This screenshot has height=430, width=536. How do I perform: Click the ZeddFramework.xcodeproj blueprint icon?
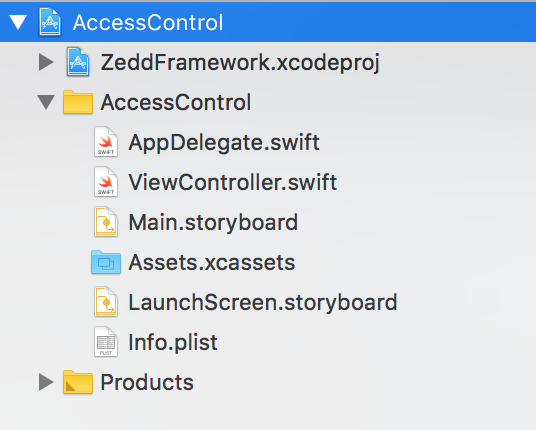78,62
